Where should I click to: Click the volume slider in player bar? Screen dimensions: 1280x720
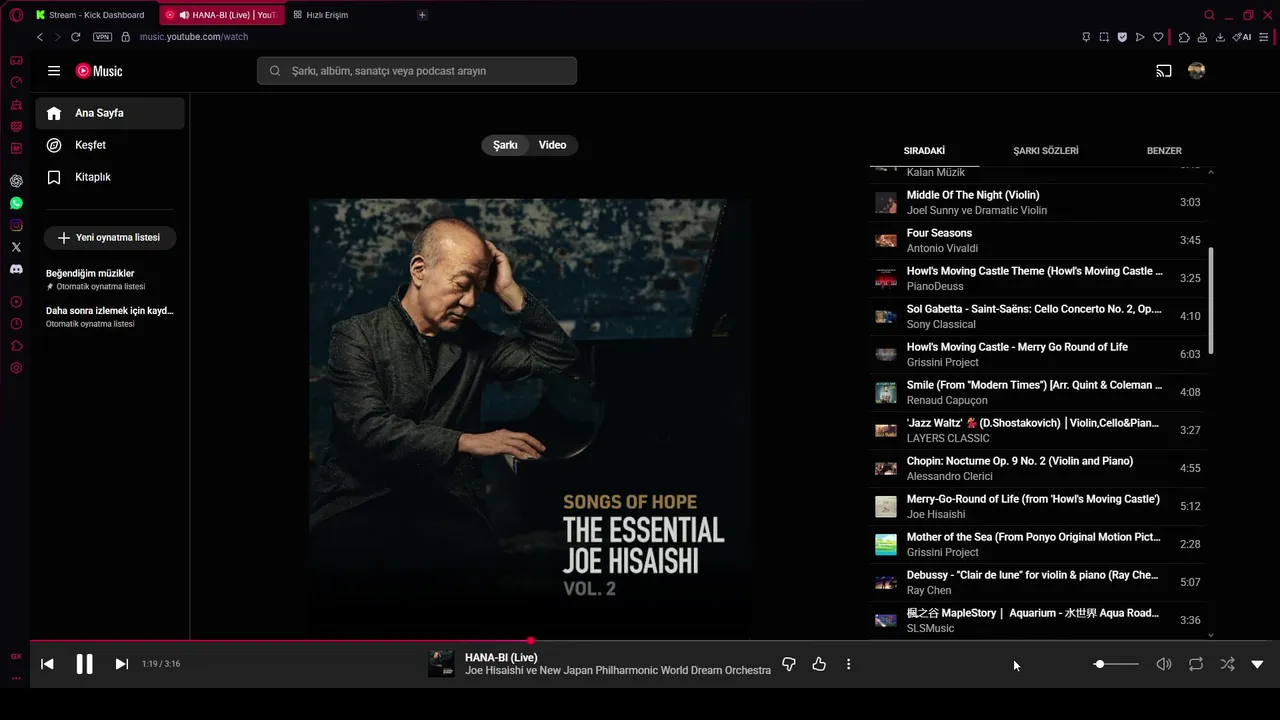tap(1115, 664)
